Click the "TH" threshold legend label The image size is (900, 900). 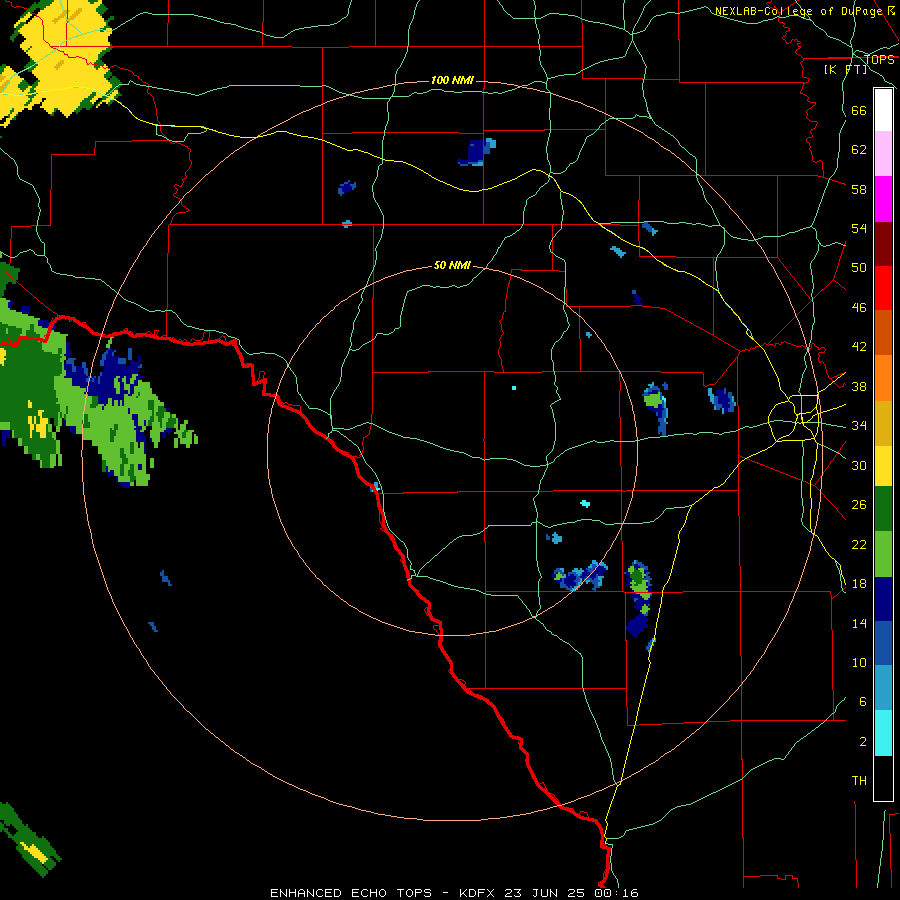pyautogui.click(x=859, y=780)
